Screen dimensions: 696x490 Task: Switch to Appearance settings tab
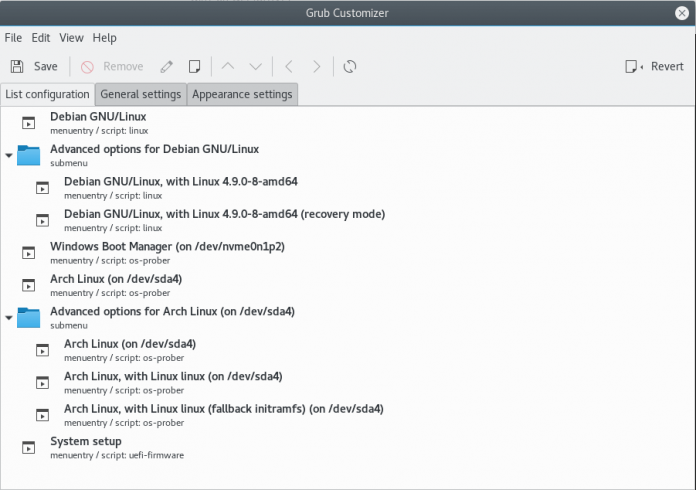242,95
